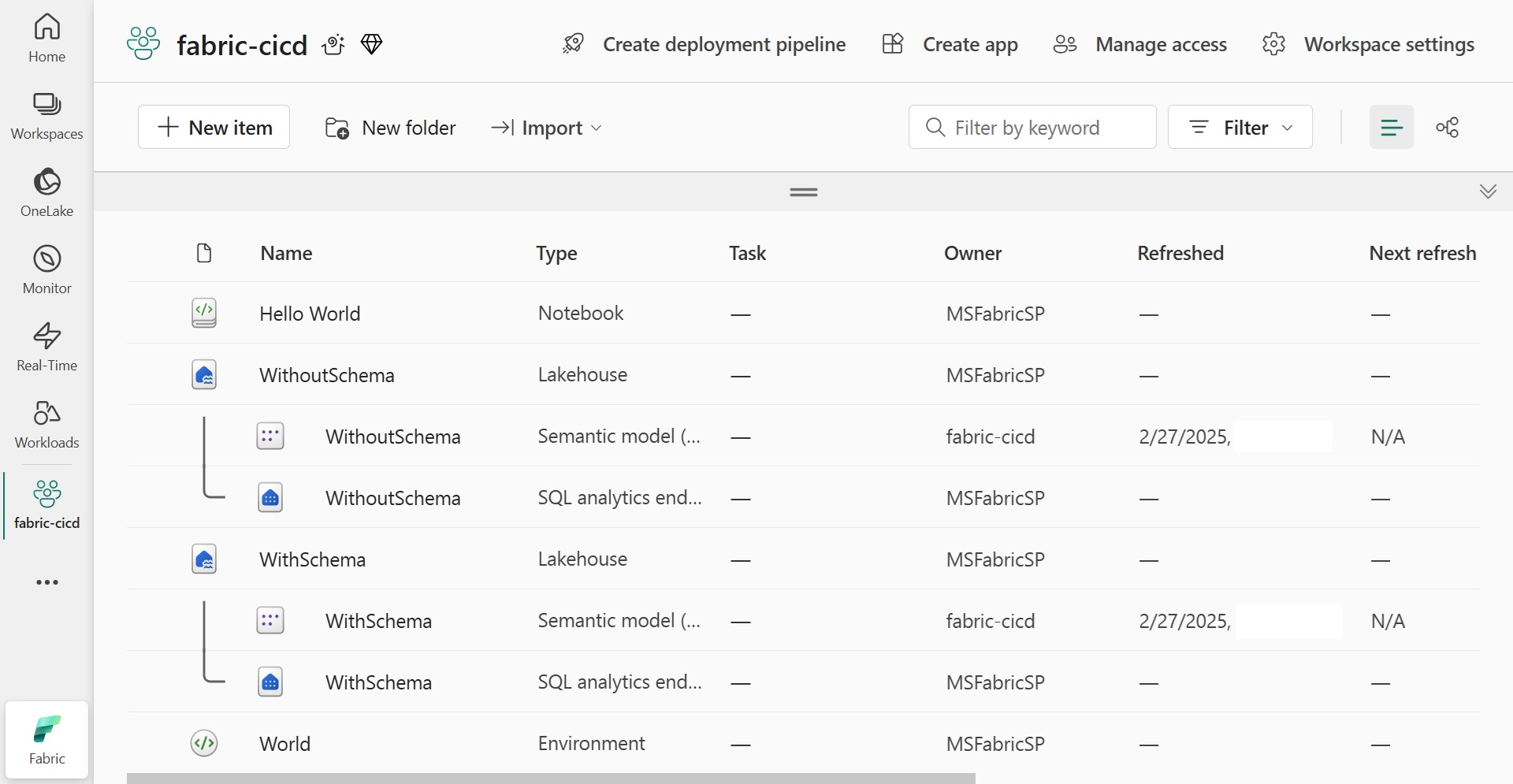
Task: Open the WithoutSchema SQL analytics endpoint name
Action: click(393, 498)
